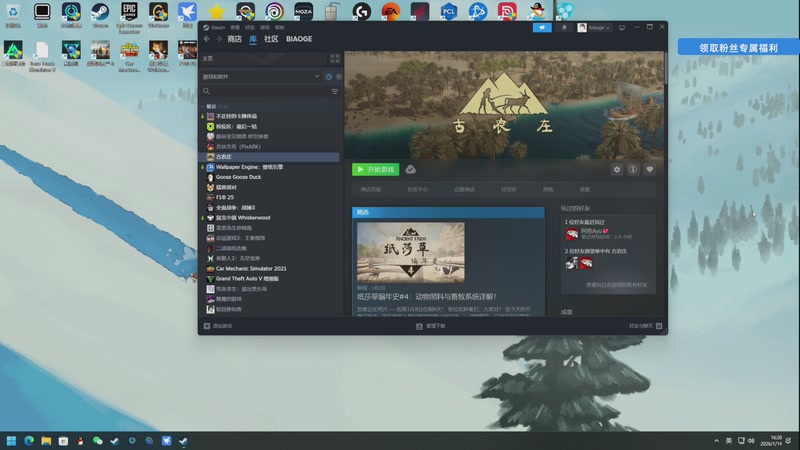Open the 好友 menu in the title bar
Image resolution: width=800 pixels, height=450 pixels.
[x=249, y=28]
